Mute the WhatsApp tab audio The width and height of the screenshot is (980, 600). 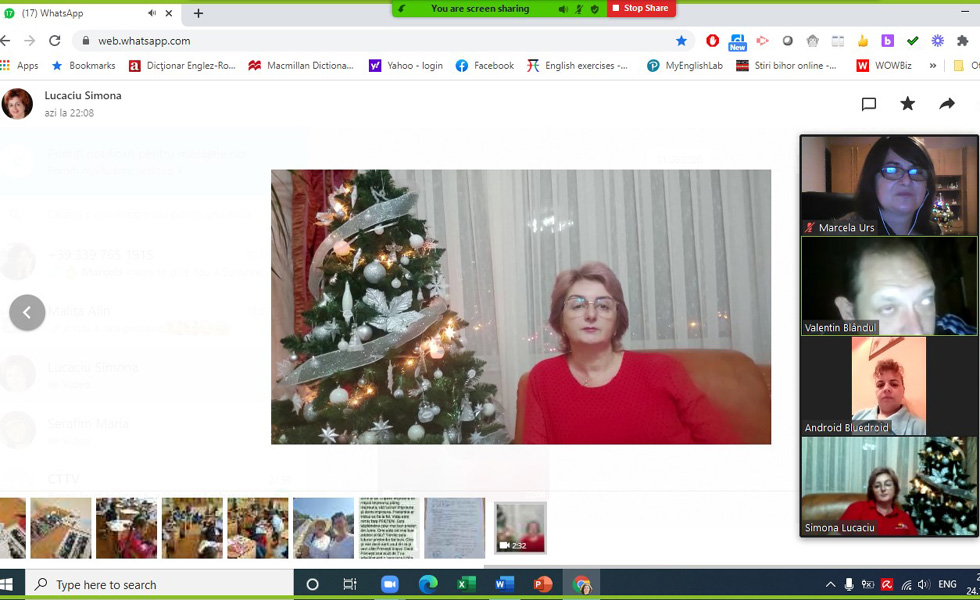click(152, 13)
